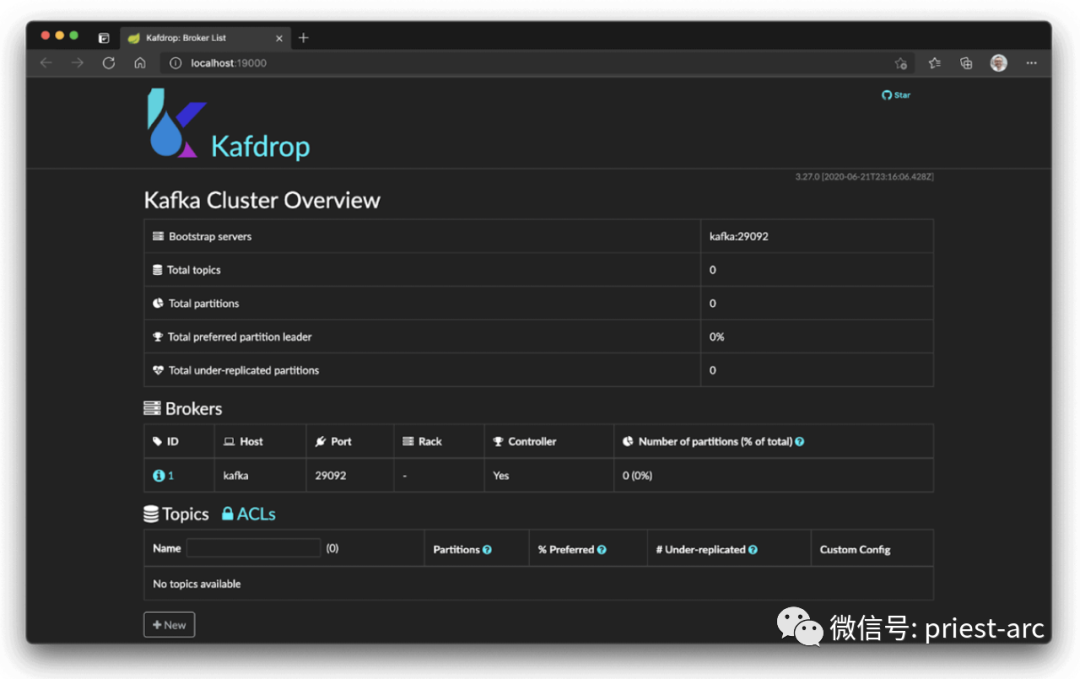Screen dimensions: 1080x679
Task: Open the browser settings ellipsis menu
Action: pyautogui.click(x=1031, y=63)
